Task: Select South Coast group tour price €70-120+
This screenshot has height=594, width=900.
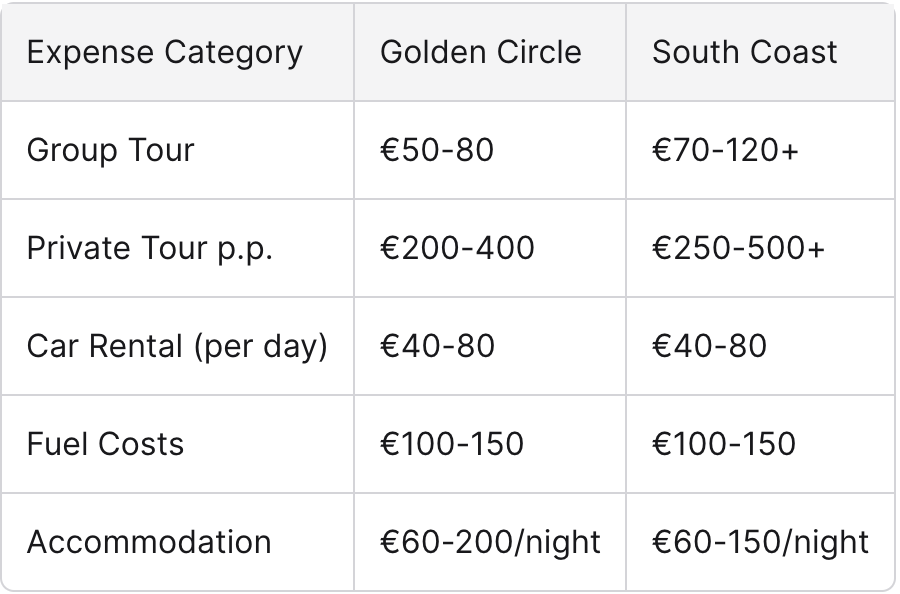Action: (726, 150)
